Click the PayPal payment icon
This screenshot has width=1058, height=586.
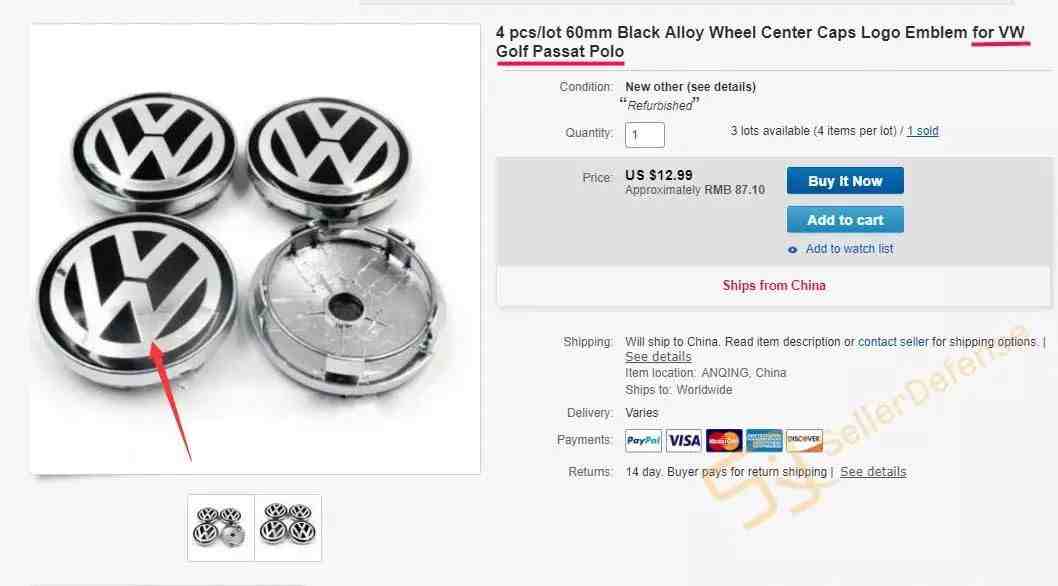pos(644,441)
